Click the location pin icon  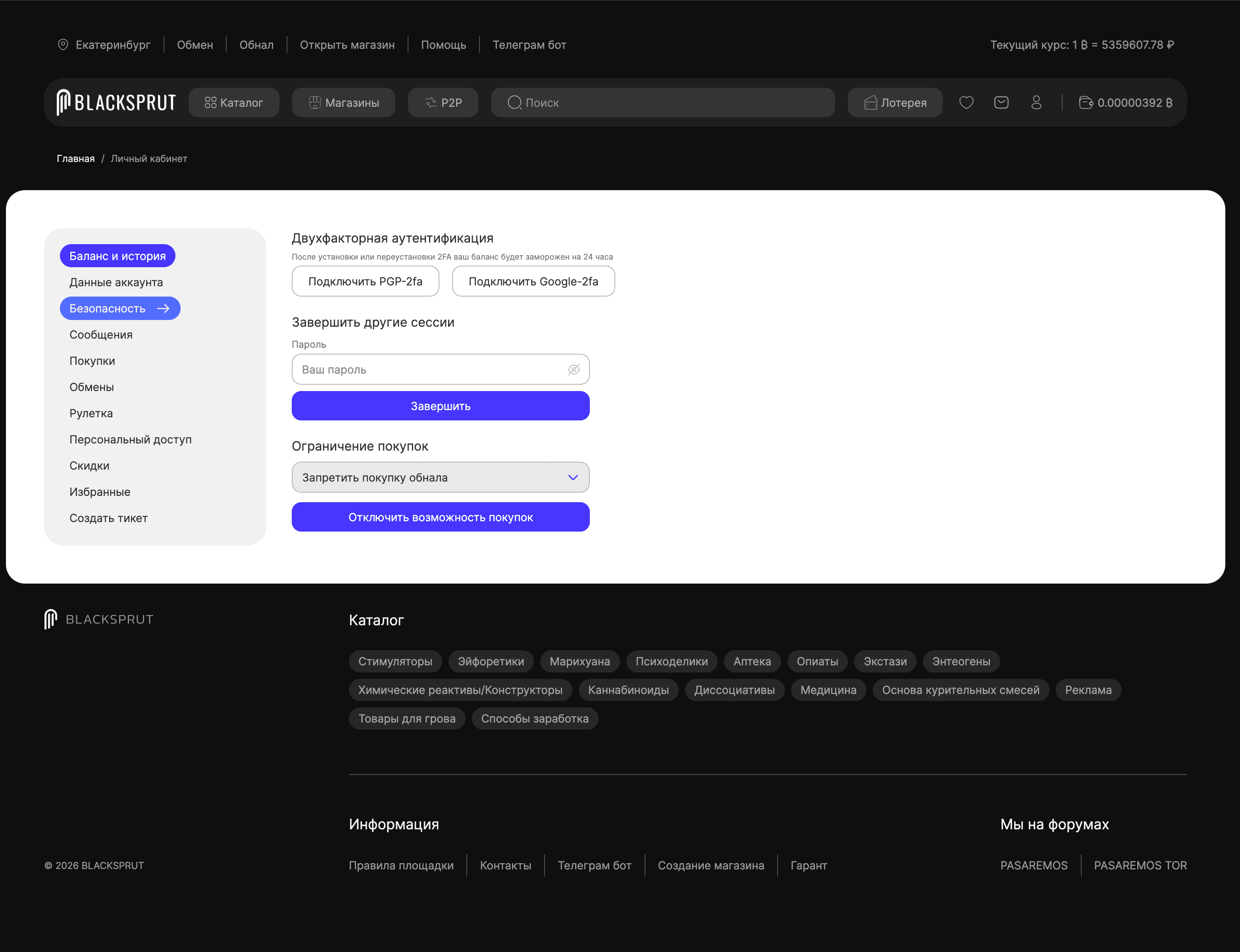[x=63, y=45]
